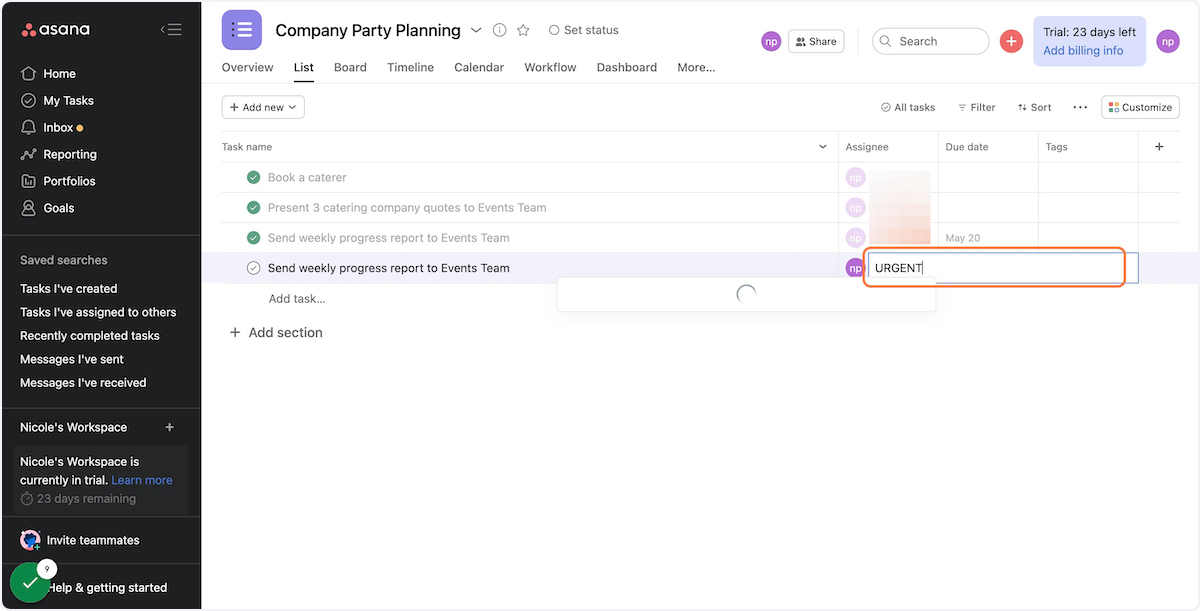Open more actions ellipsis in toolbar
Screen dimensions: 1200x611
pos(1080,107)
